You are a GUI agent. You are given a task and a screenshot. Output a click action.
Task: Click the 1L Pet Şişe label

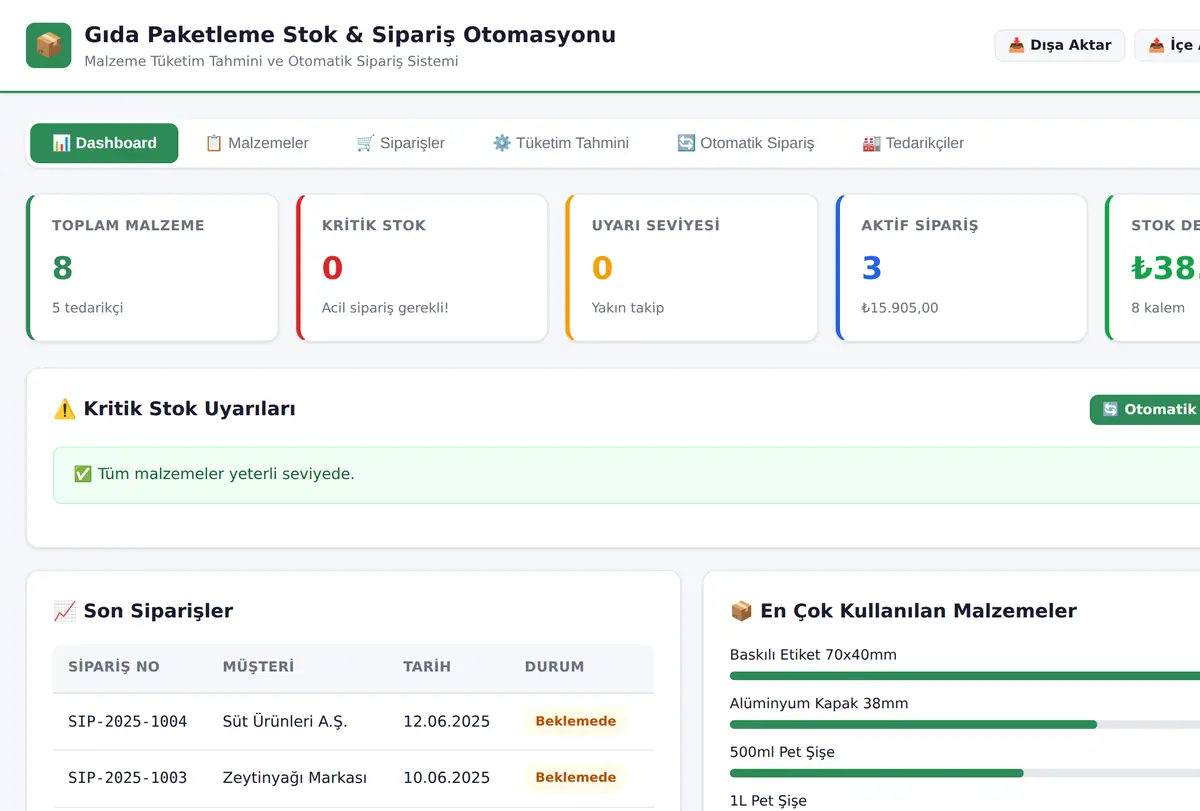click(x=768, y=800)
